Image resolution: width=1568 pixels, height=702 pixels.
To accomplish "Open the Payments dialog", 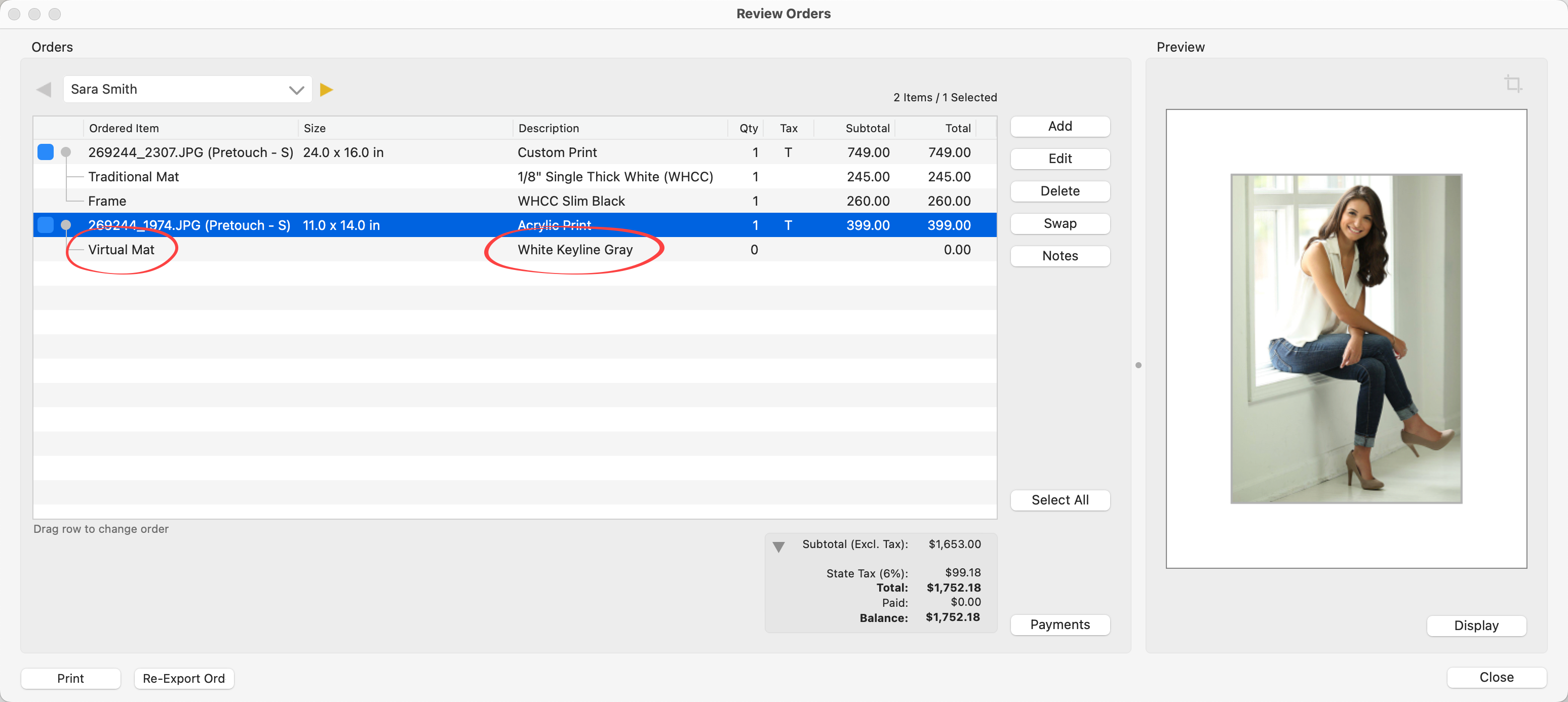I will coord(1059,624).
